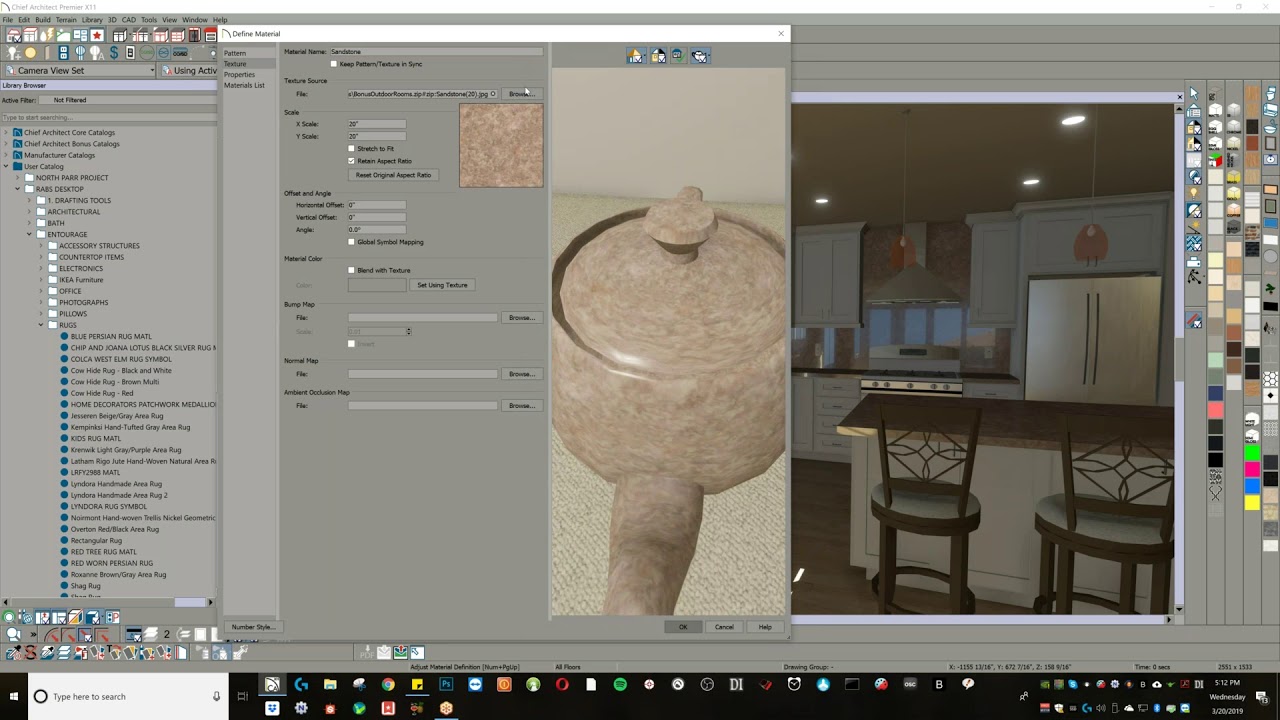
Task: Open Google Chrome from the taskbar
Action: tap(388, 685)
